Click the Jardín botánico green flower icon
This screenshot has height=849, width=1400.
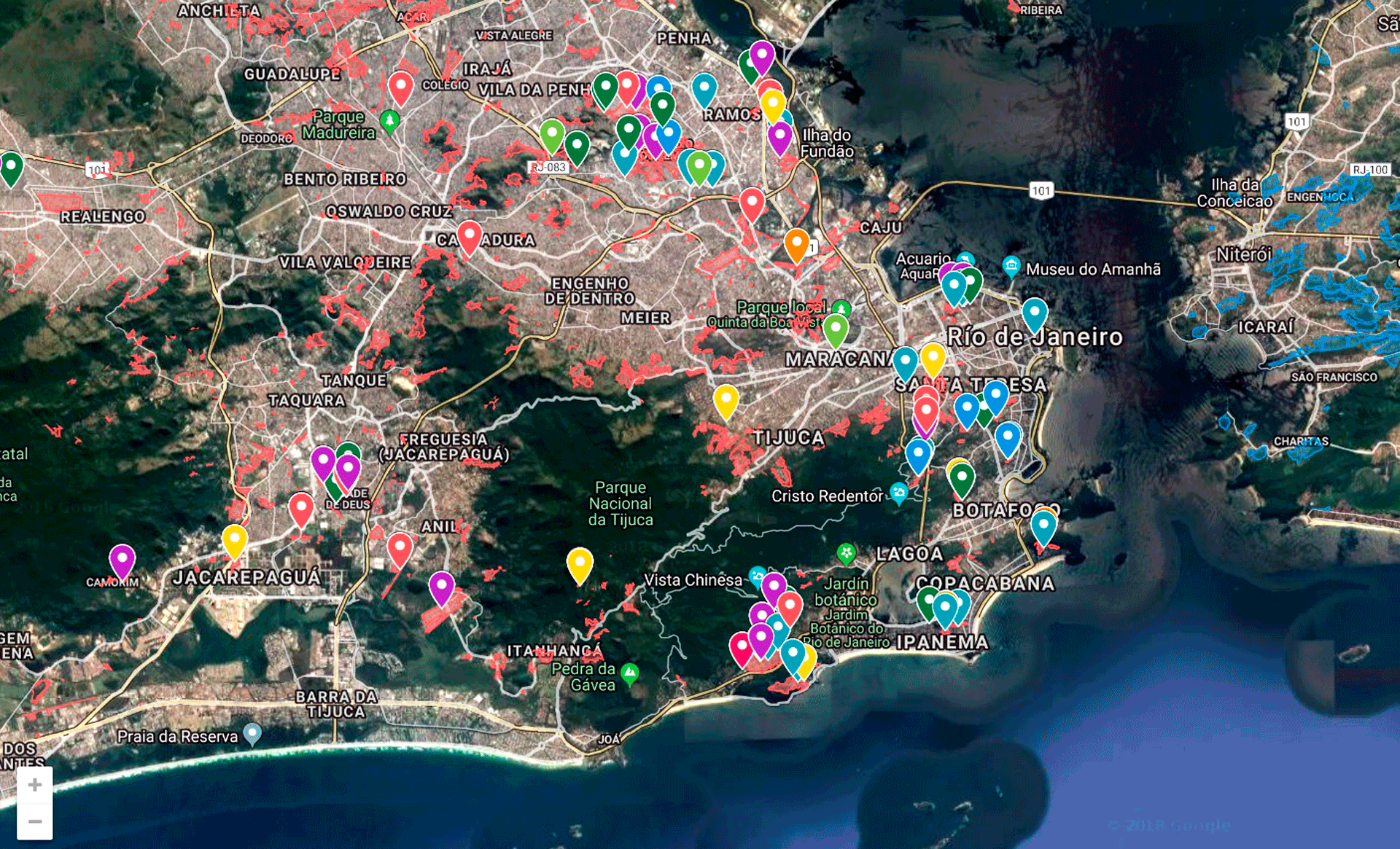(x=846, y=554)
